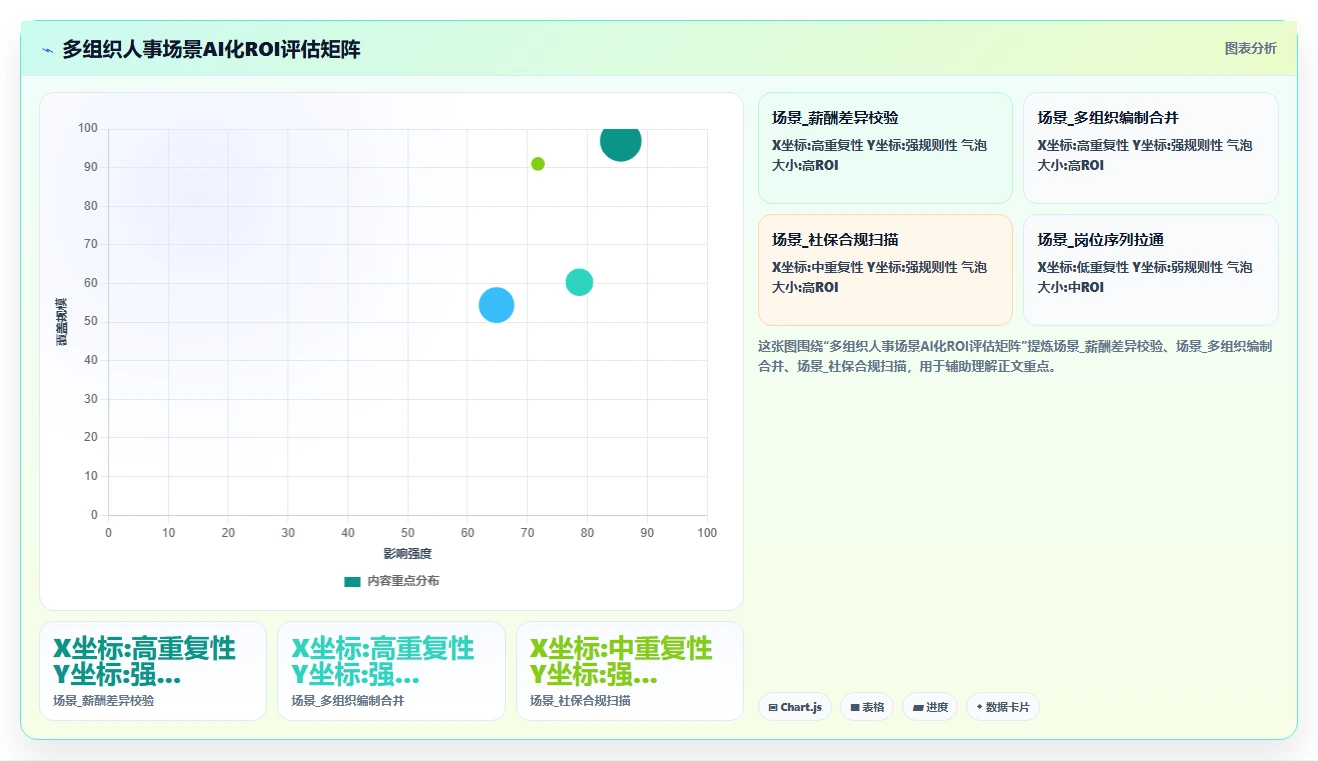Click the x-axis title 影响强度
This screenshot has height=761, width=1318.
pyautogui.click(x=408, y=553)
